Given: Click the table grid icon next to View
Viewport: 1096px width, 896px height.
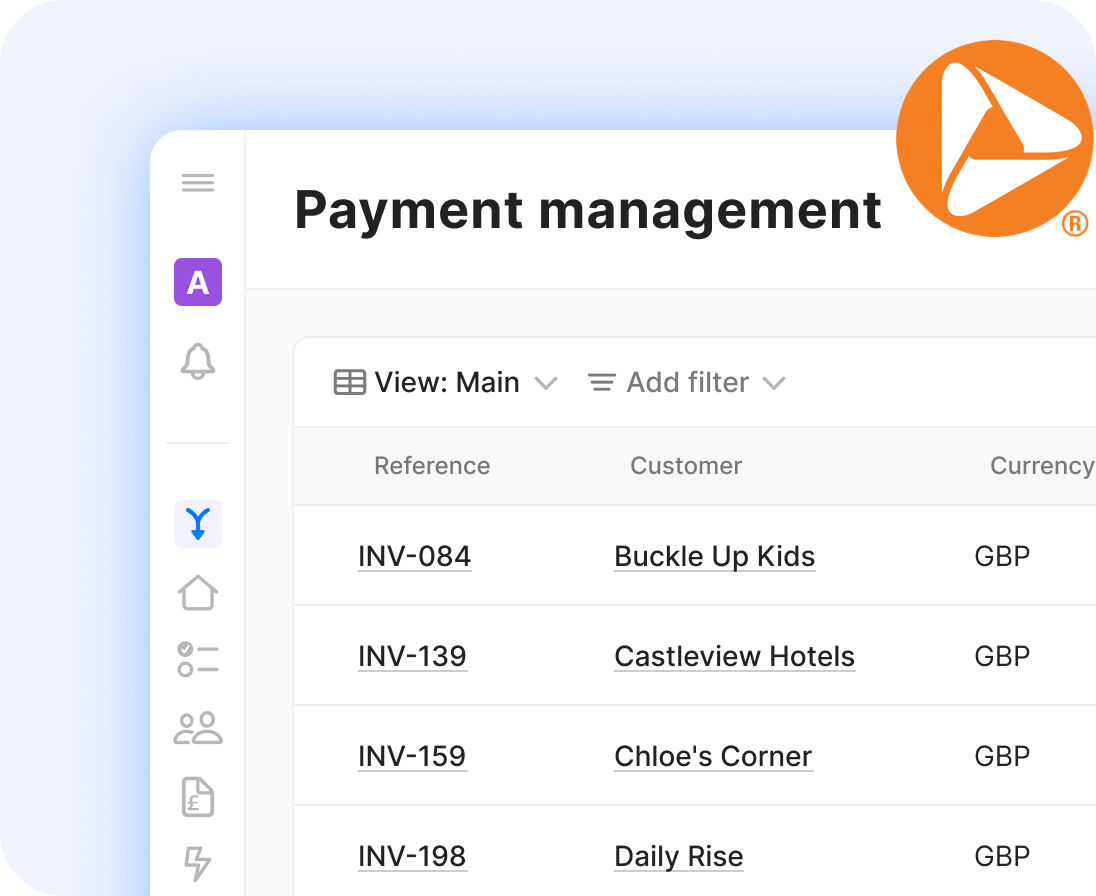Looking at the screenshot, I should tap(349, 382).
